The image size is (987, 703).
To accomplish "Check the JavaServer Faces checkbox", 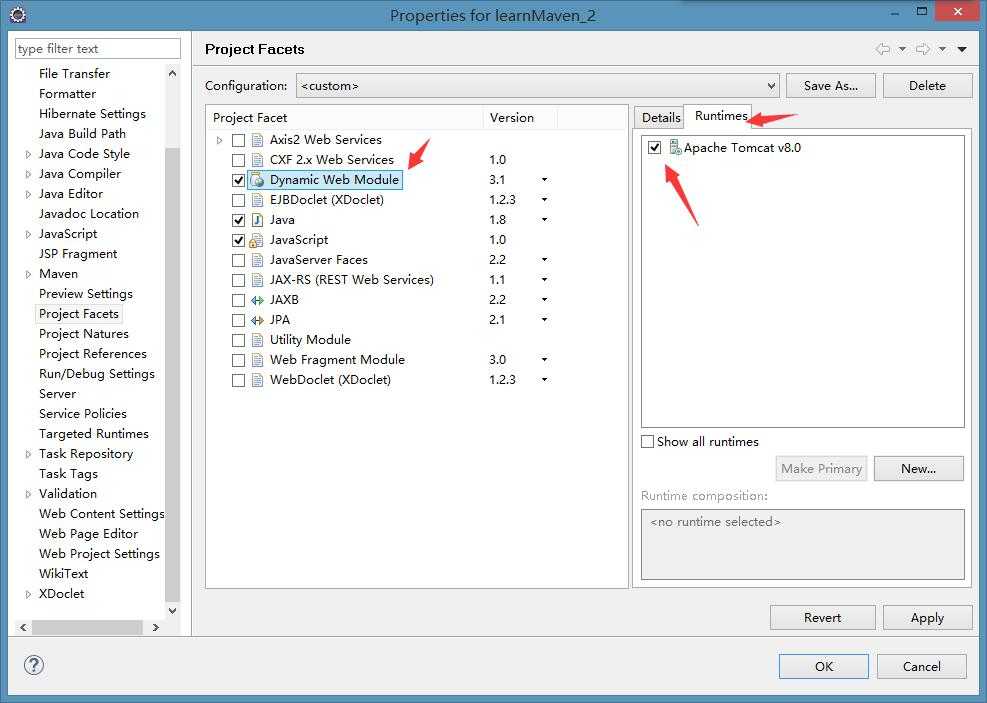I will click(x=239, y=261).
